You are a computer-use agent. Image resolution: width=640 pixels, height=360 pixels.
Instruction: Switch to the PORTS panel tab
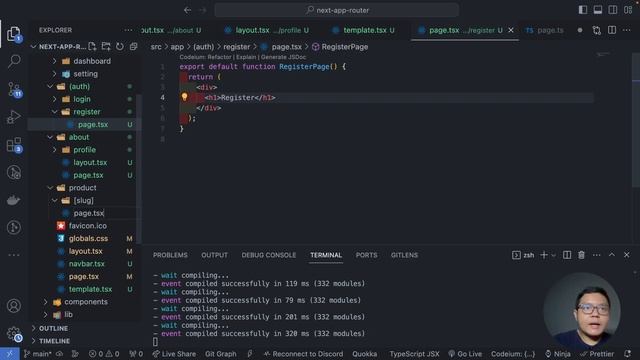pyautogui.click(x=366, y=255)
